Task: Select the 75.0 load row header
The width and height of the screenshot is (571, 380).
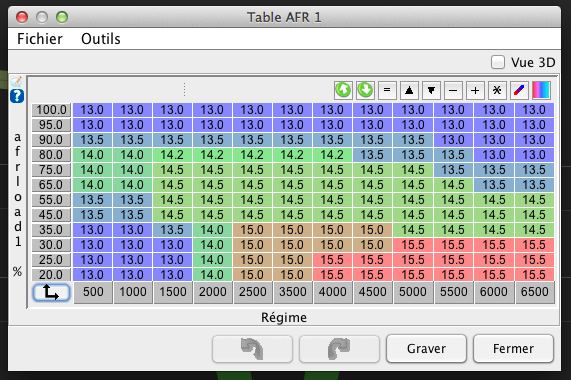Action: 51,170
